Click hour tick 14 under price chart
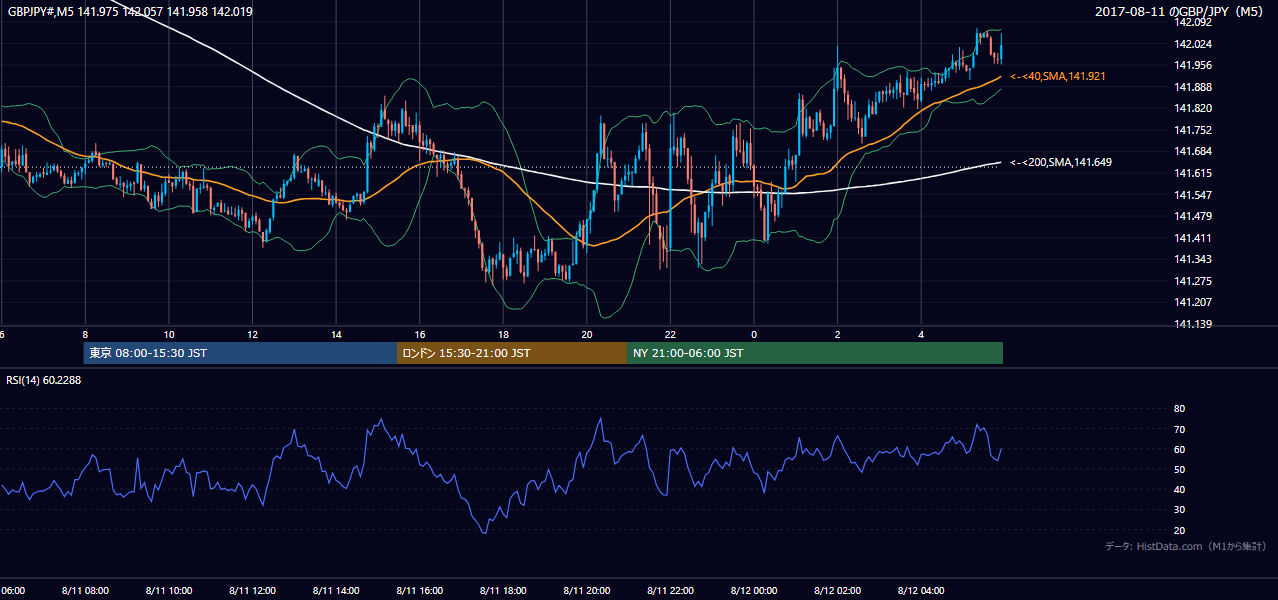 [x=336, y=335]
